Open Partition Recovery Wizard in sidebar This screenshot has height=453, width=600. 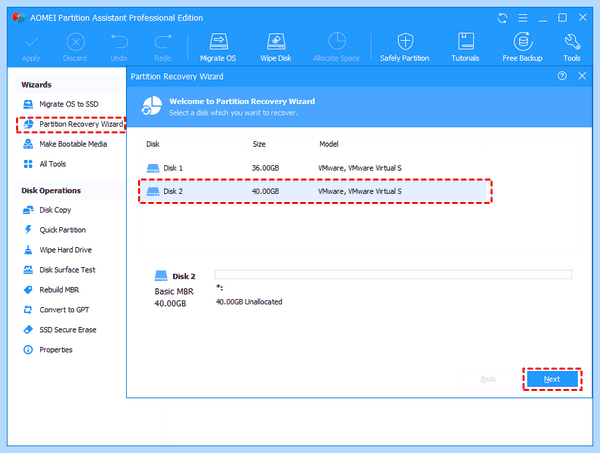(73, 124)
